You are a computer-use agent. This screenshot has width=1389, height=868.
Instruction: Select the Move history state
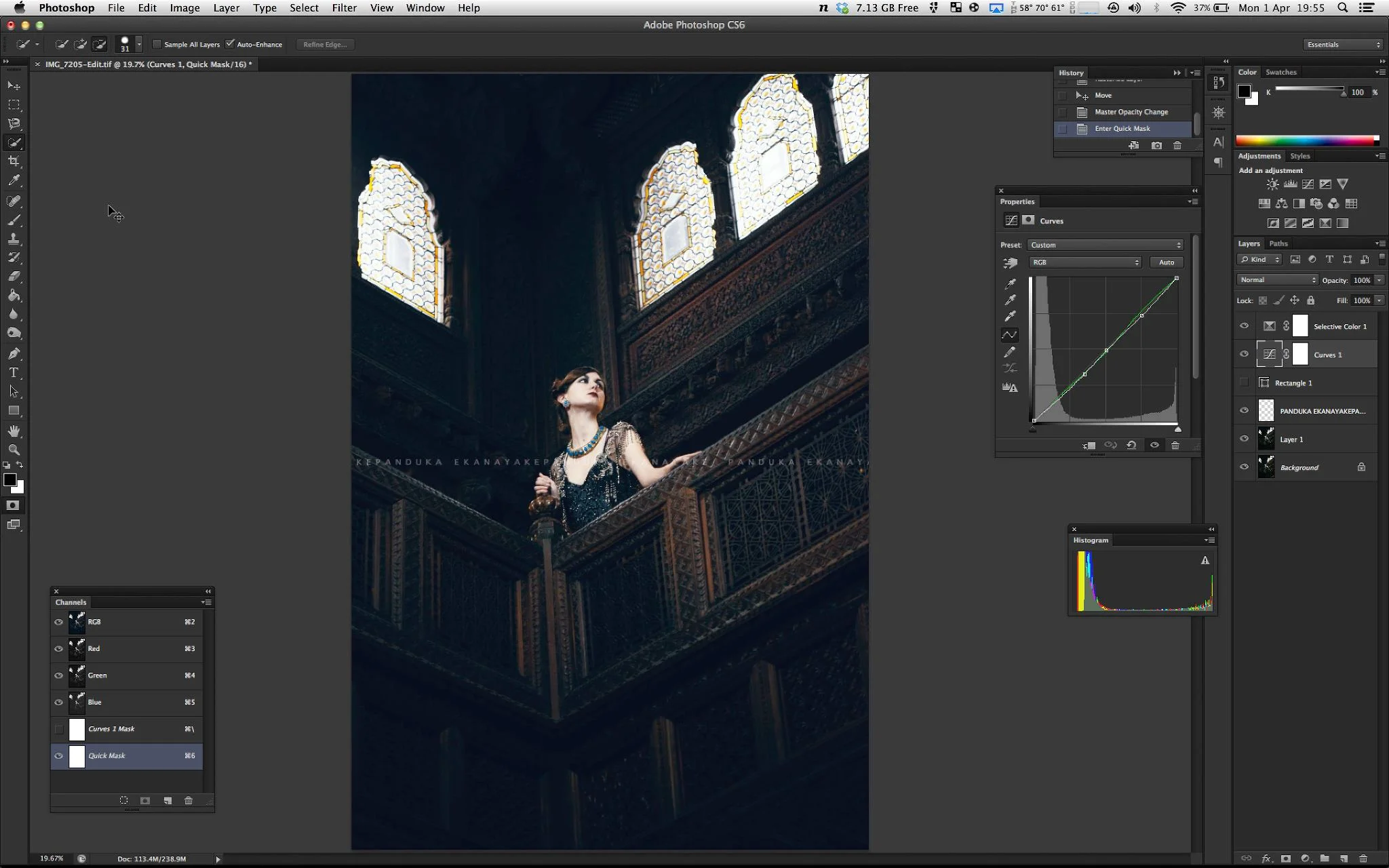pyautogui.click(x=1123, y=96)
